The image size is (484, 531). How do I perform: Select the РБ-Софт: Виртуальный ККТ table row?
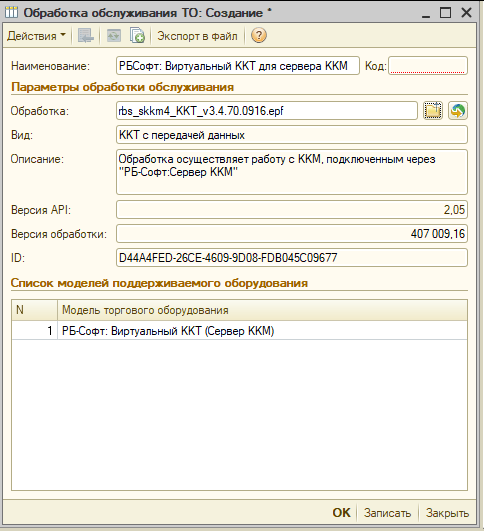point(239,331)
